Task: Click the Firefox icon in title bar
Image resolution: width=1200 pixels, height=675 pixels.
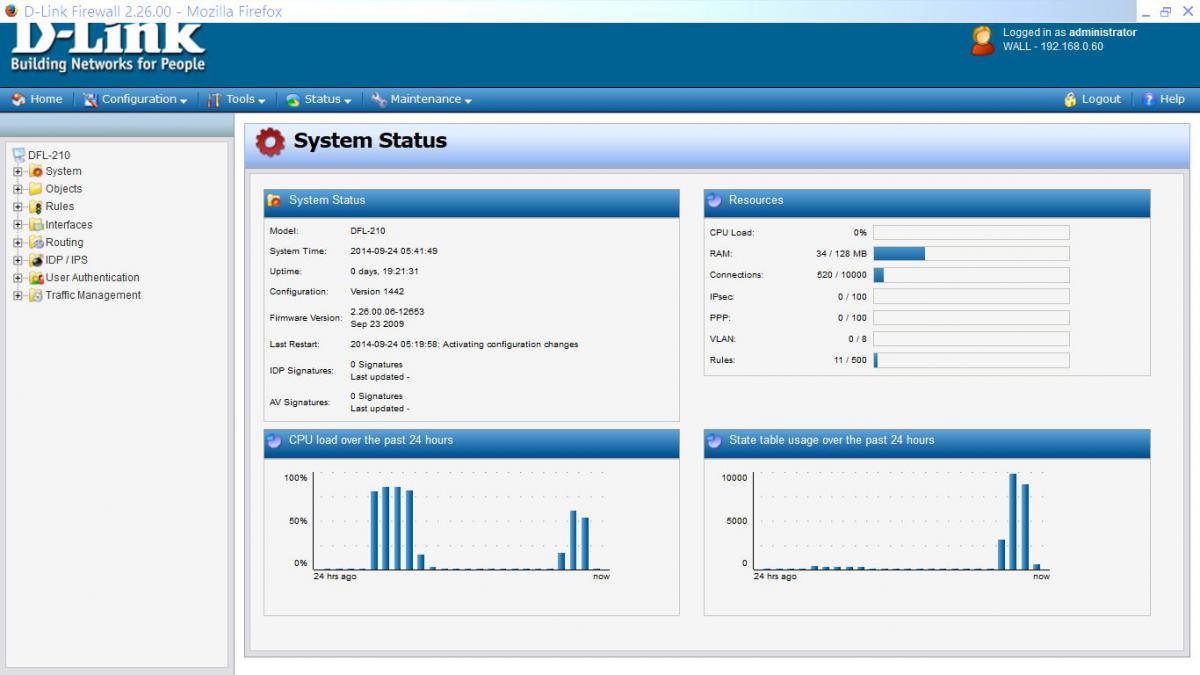Action: (10, 11)
